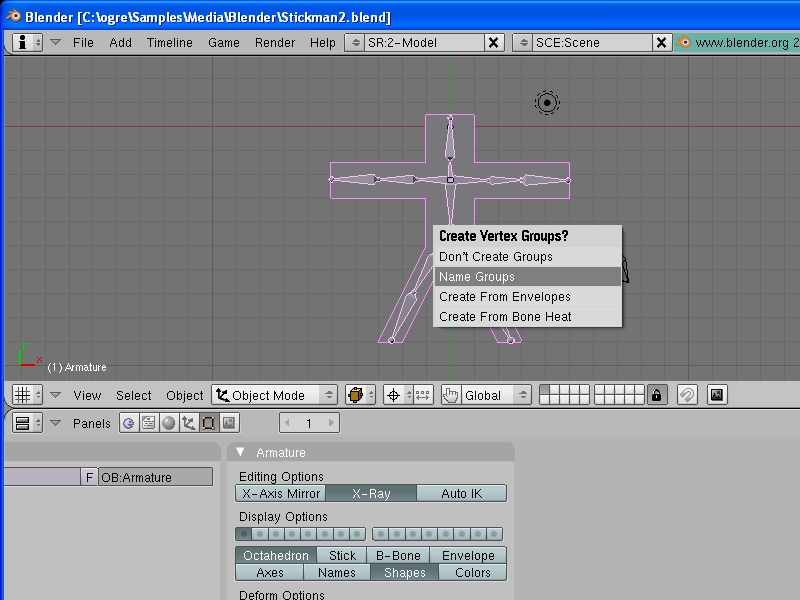Open the File menu
Image resolution: width=800 pixels, height=600 pixels.
click(x=83, y=42)
